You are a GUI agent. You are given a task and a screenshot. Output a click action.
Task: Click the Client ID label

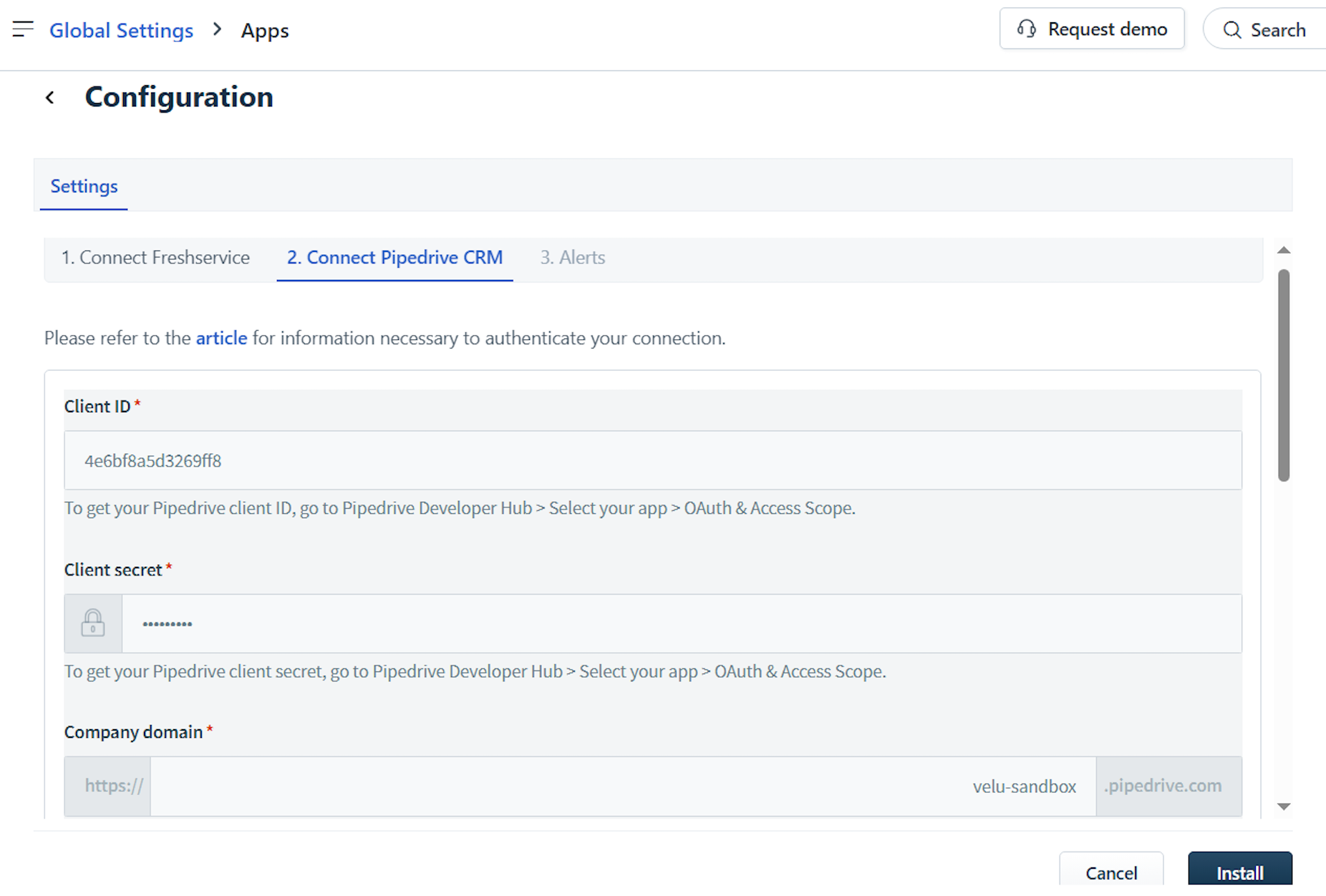(x=97, y=406)
